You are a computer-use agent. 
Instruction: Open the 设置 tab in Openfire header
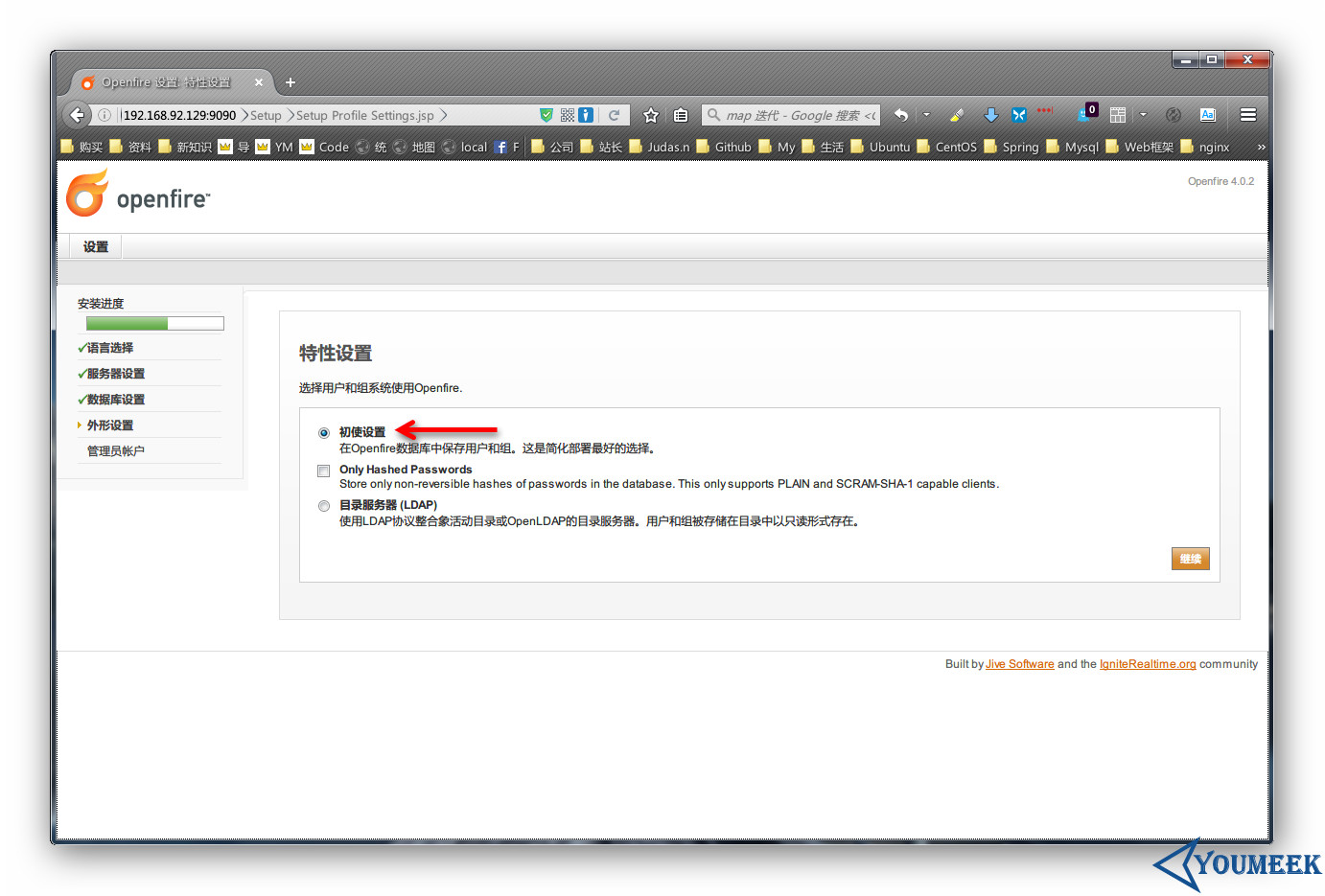(x=96, y=247)
